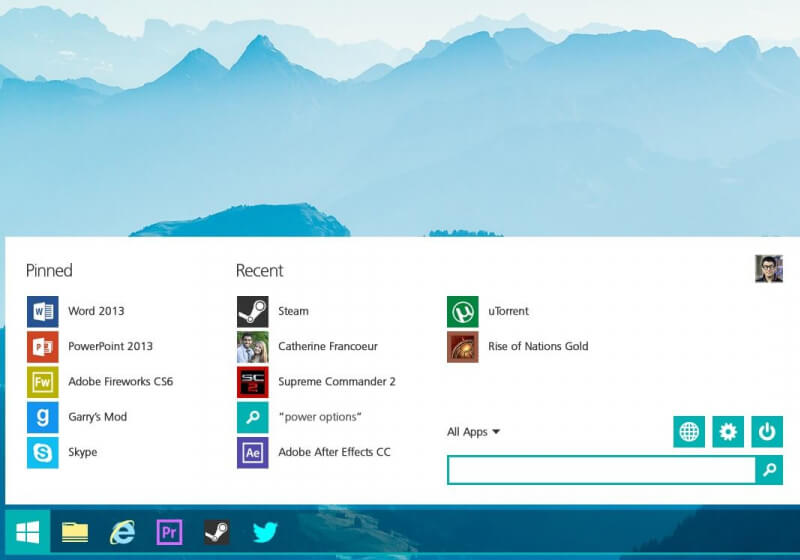Viewport: 800px width, 560px height.
Task: Click the "Adobe Fireworks CS6" label
Action: pyautogui.click(x=121, y=381)
